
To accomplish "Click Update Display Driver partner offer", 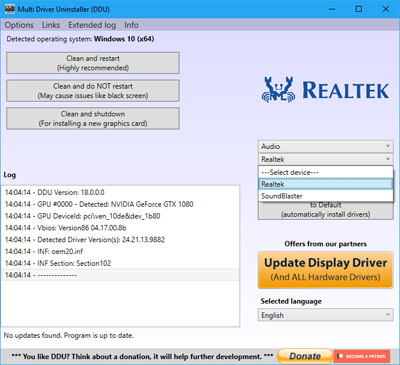I will [325, 270].
